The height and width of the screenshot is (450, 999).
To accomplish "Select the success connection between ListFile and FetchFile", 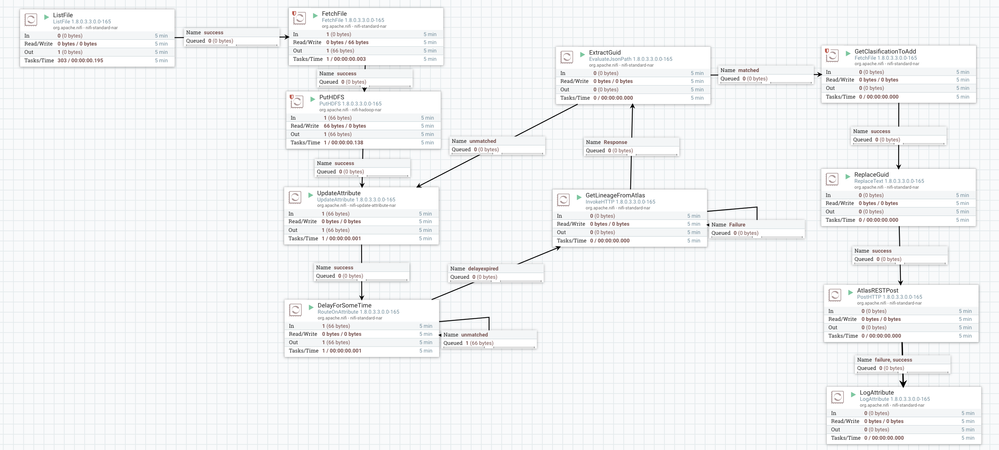I will (232, 36).
